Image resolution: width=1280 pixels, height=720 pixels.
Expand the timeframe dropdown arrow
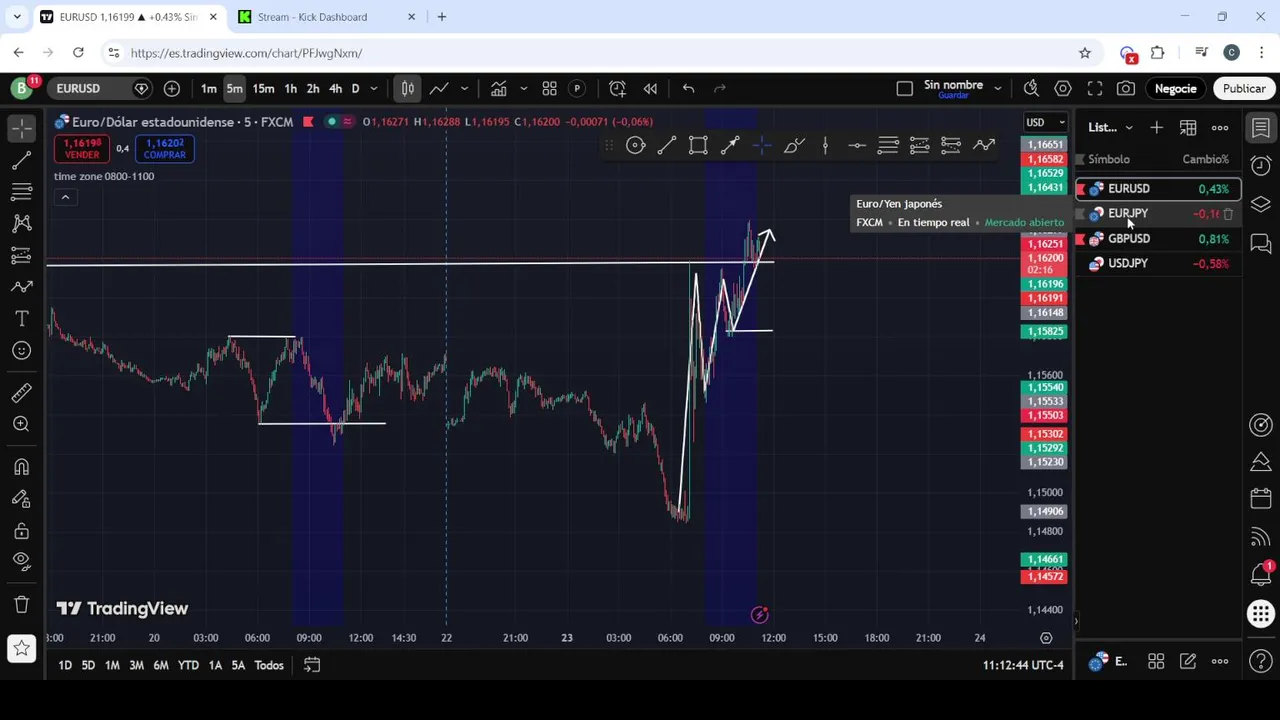(x=374, y=88)
